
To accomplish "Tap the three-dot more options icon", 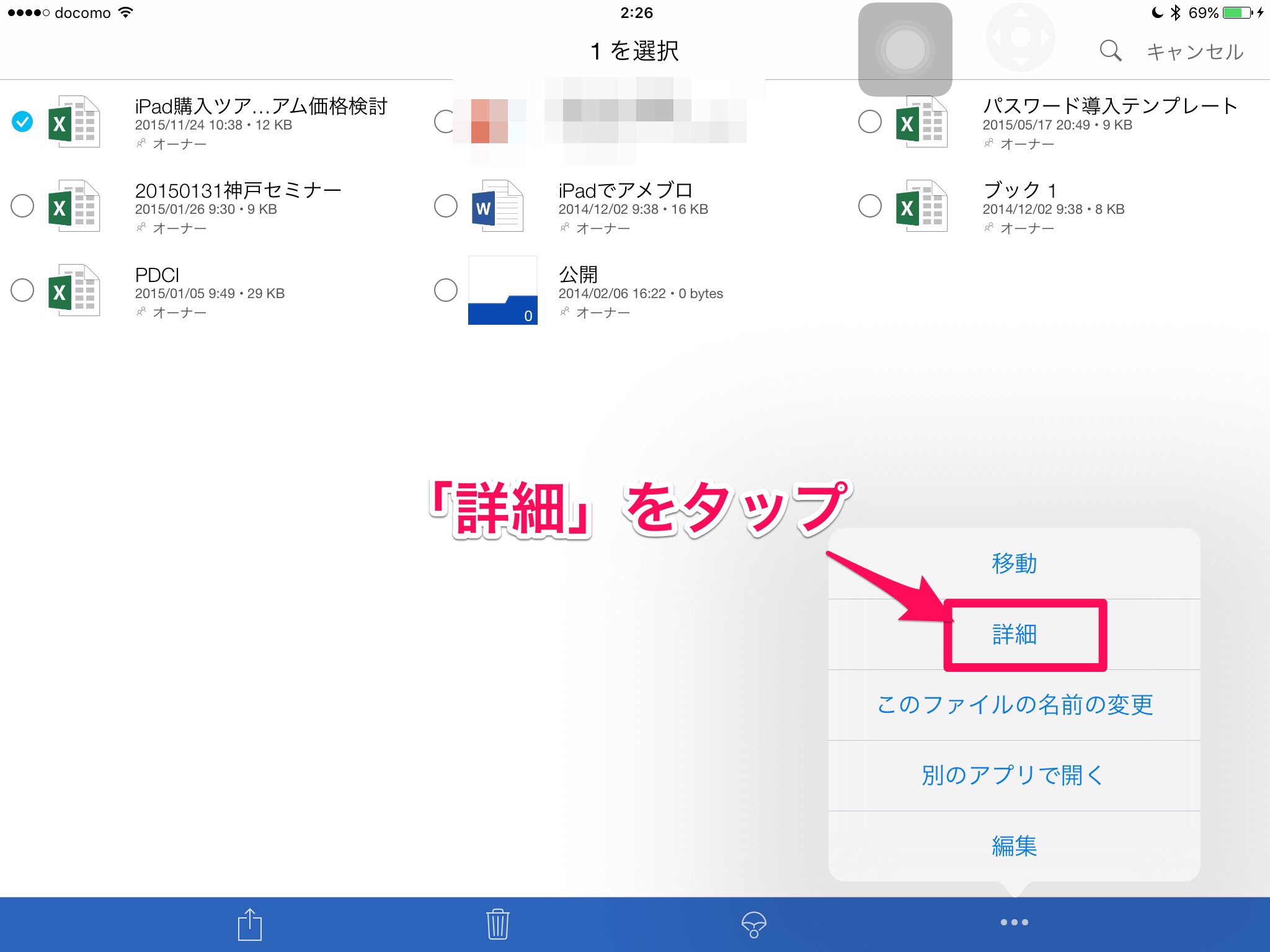I will tap(1014, 922).
